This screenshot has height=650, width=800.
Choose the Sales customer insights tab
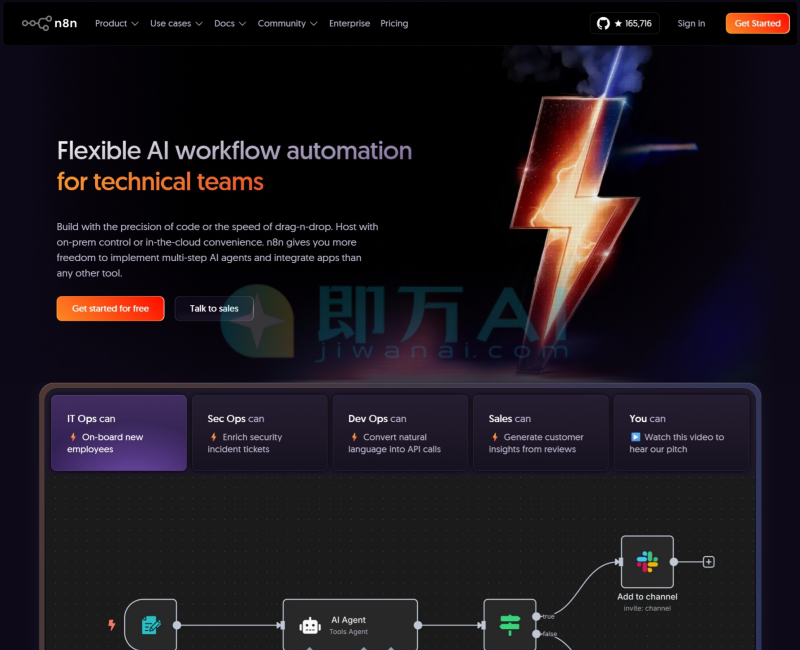540,433
